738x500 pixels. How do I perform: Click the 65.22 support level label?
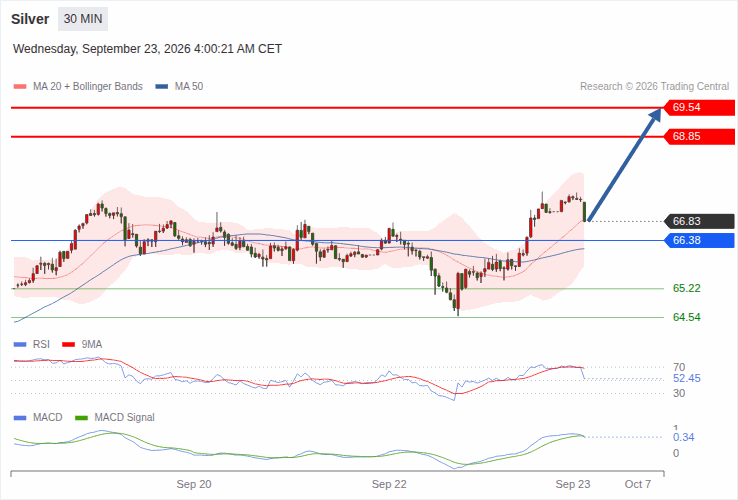[687, 288]
